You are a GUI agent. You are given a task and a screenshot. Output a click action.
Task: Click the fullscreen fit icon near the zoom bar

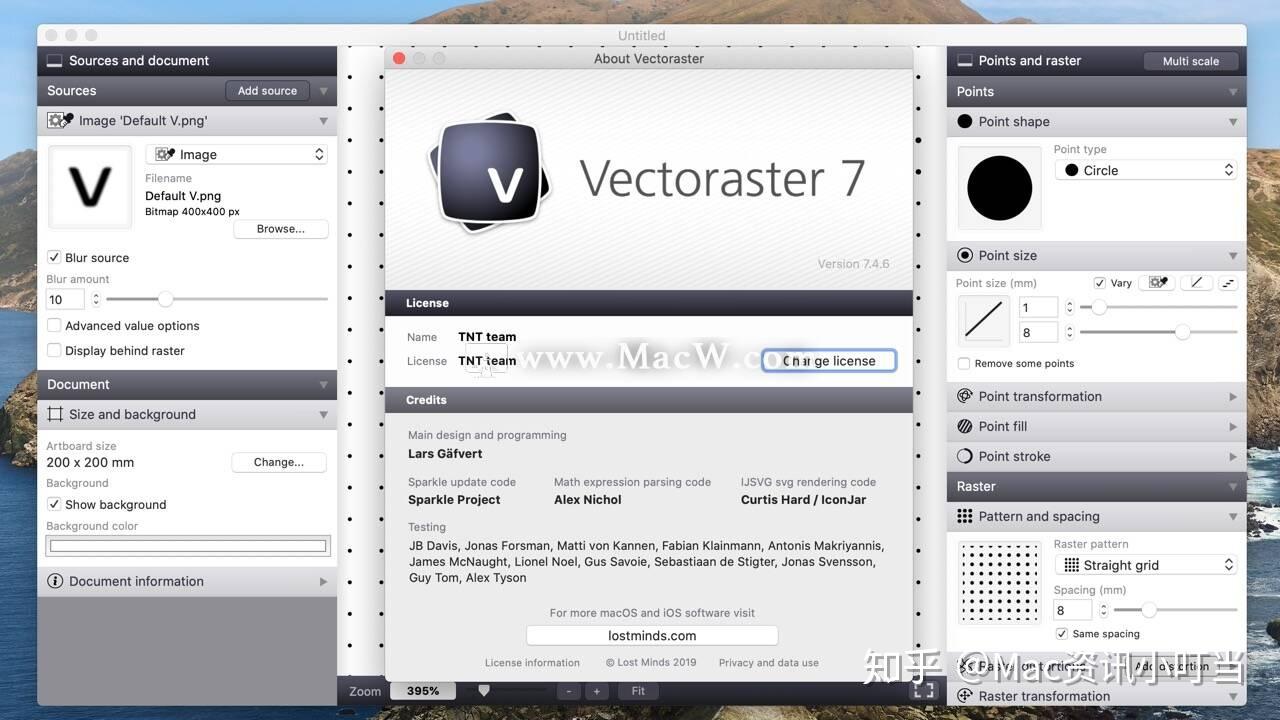coord(922,690)
